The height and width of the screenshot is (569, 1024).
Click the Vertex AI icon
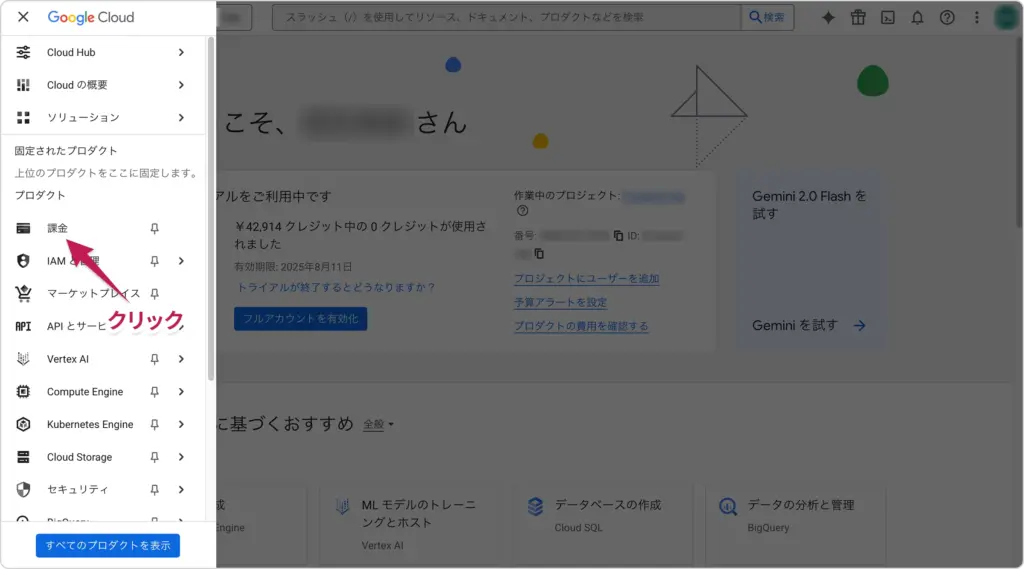(x=23, y=359)
